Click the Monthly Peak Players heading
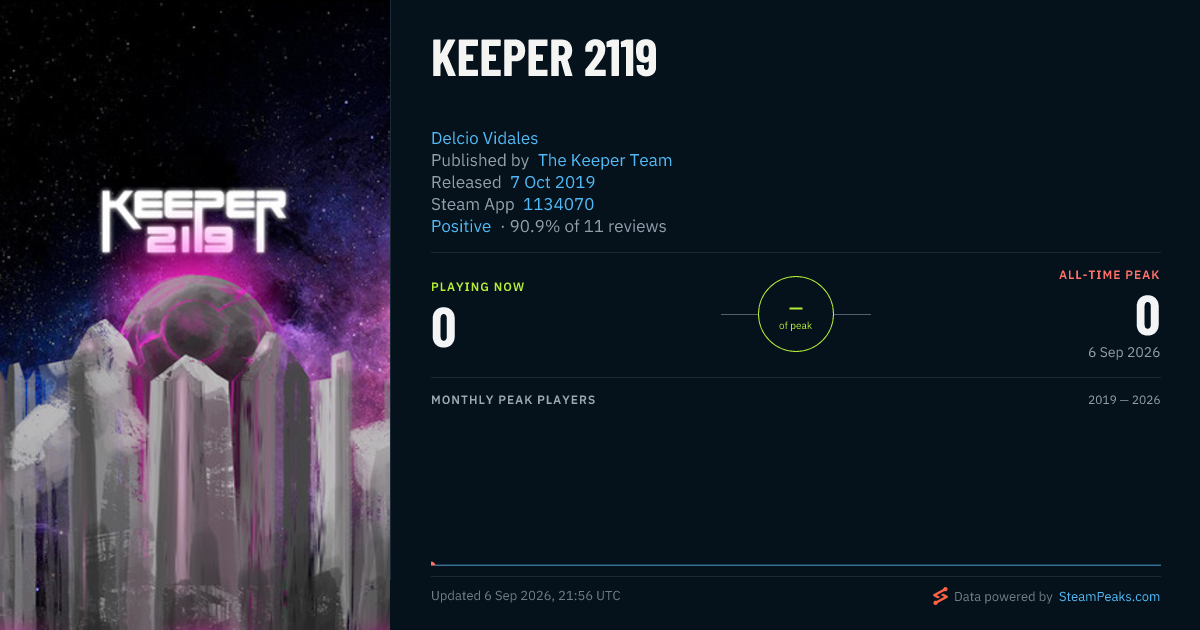1200x630 pixels. pyautogui.click(x=513, y=400)
